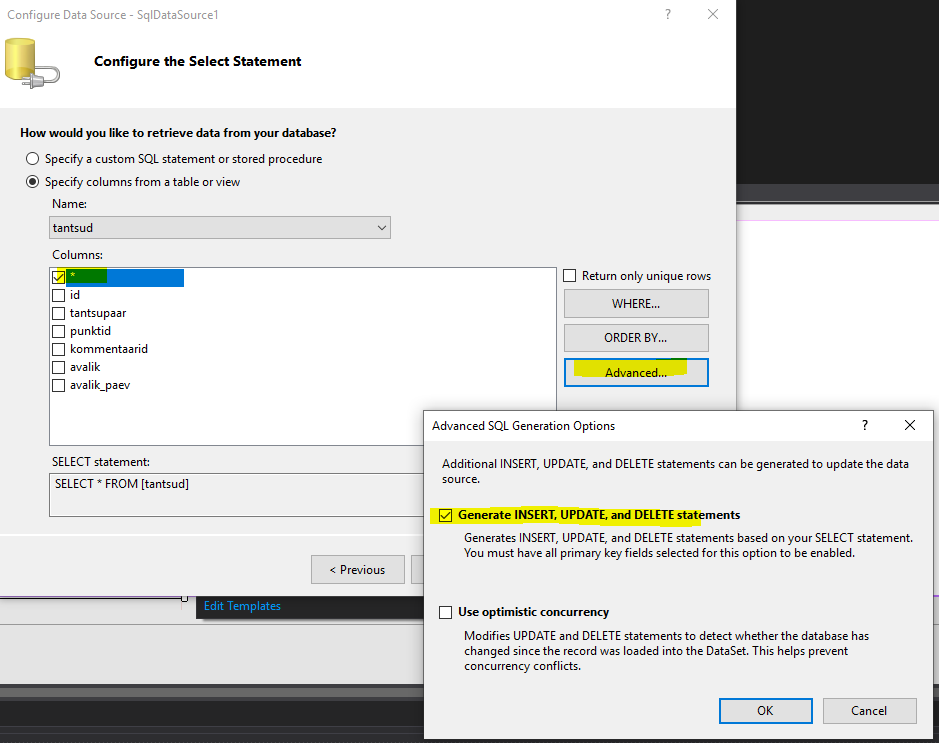Viewport: 939px width, 743px height.
Task: Select specify columns from a table option
Action: [33, 182]
